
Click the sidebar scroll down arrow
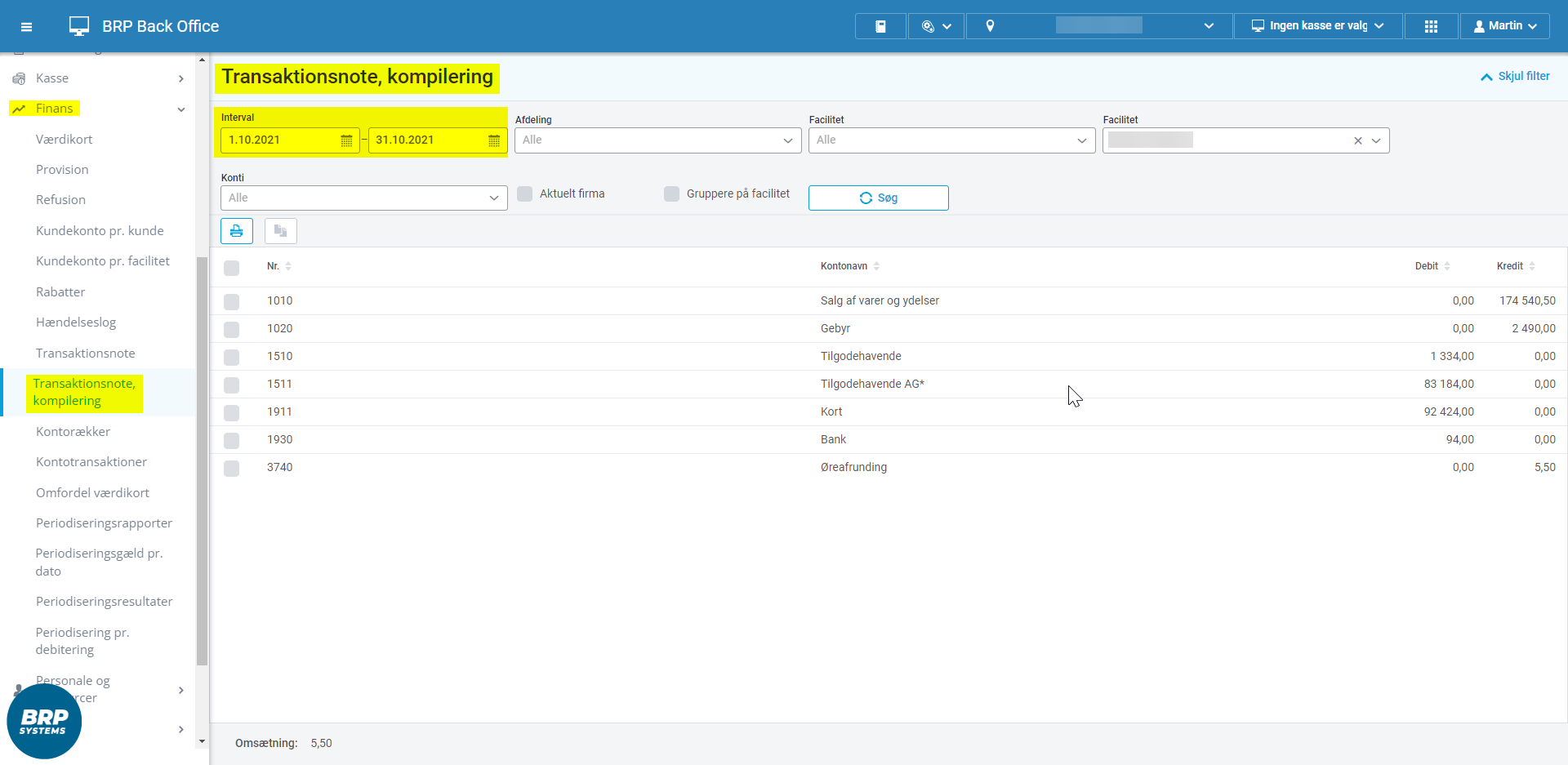pos(202,741)
